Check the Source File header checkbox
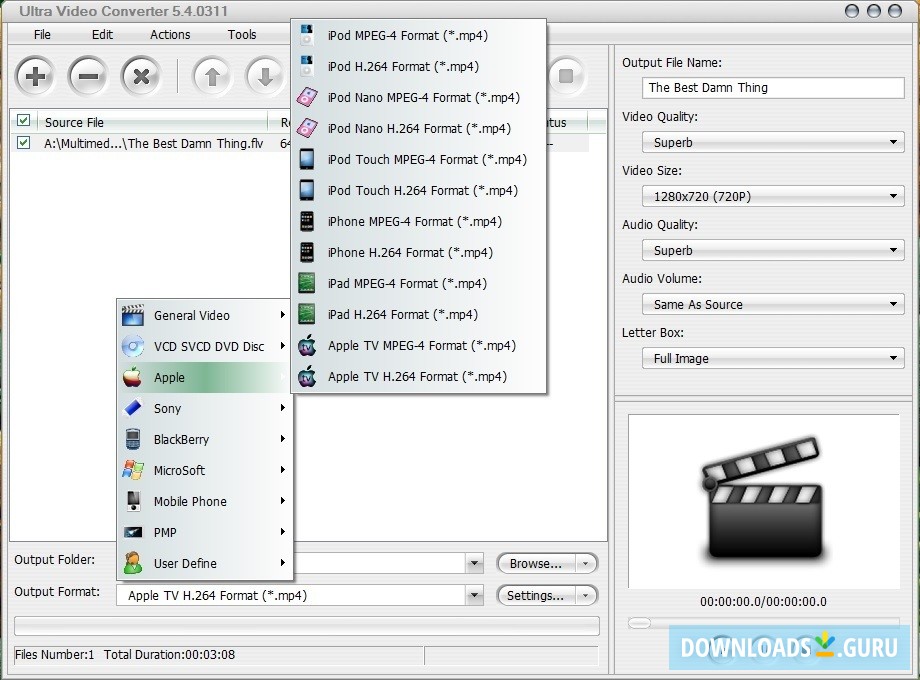This screenshot has height=680, width=920. coord(23,121)
